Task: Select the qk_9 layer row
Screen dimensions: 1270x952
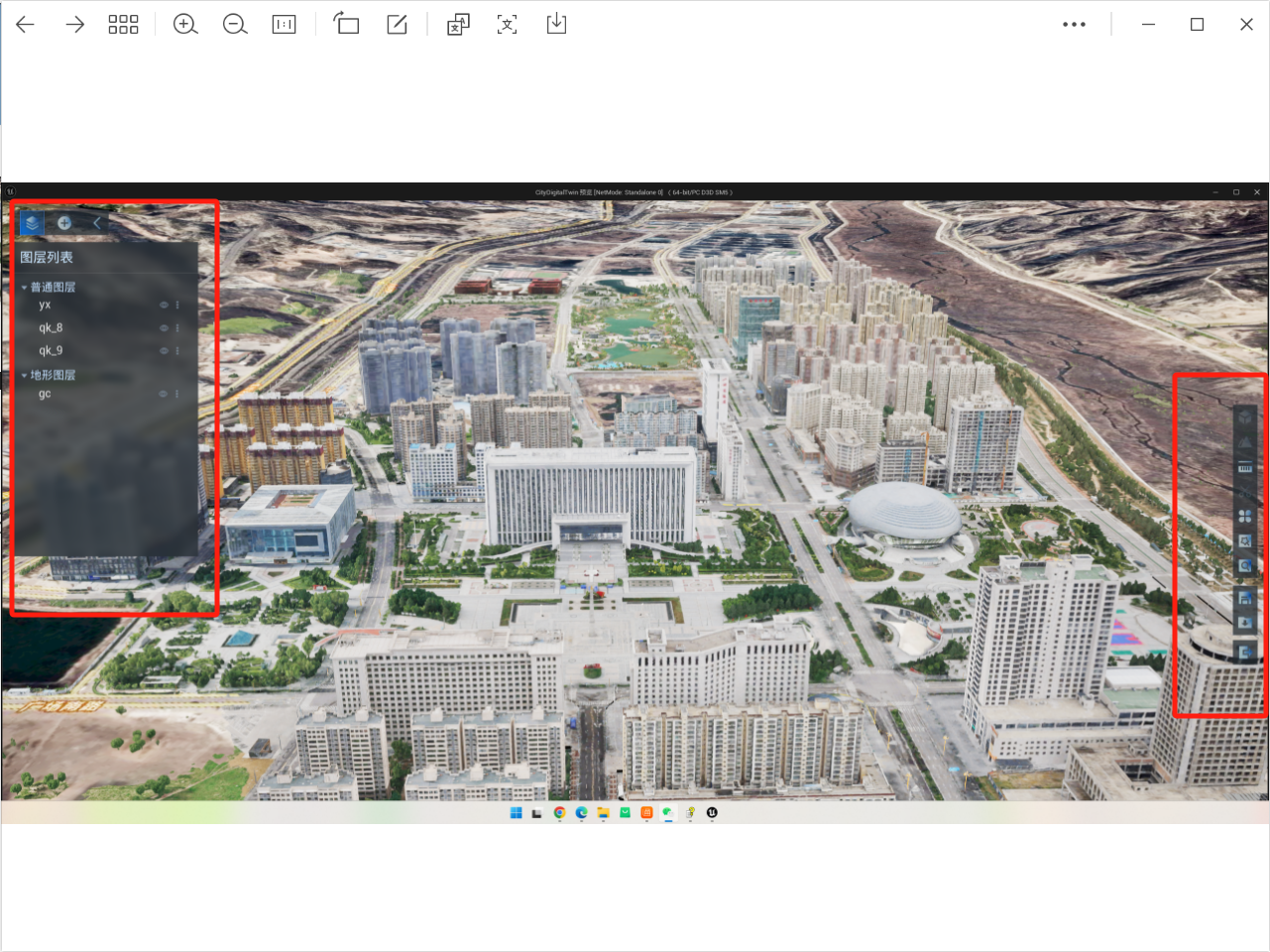Action: click(104, 351)
